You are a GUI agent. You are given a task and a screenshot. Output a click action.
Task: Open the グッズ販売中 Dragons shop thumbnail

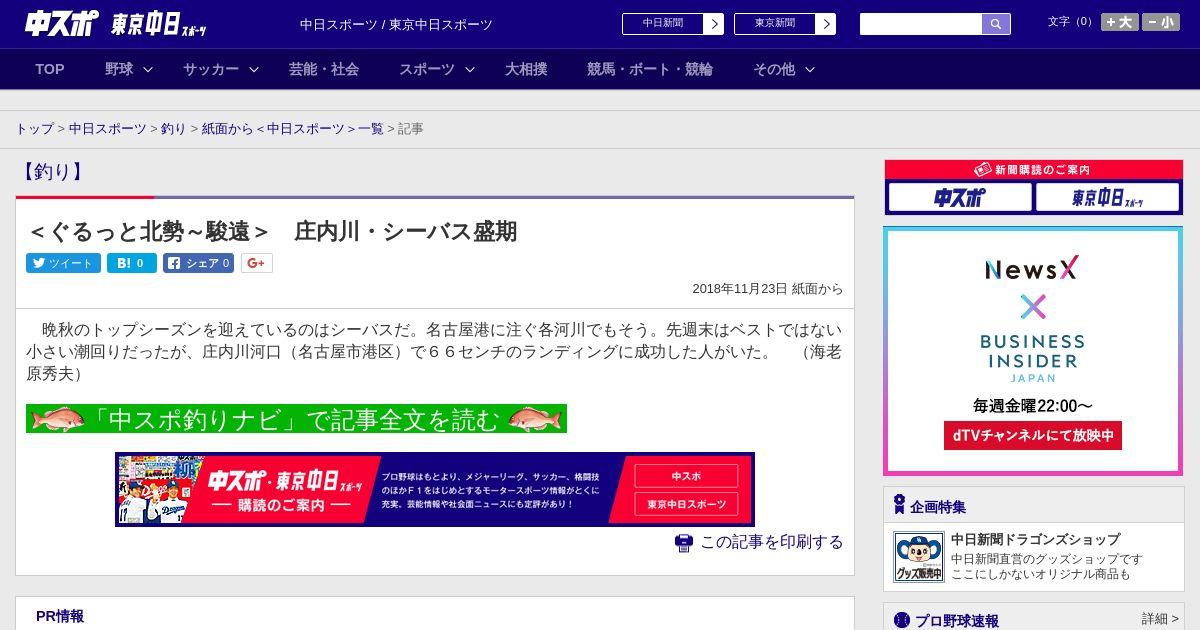tap(919, 557)
